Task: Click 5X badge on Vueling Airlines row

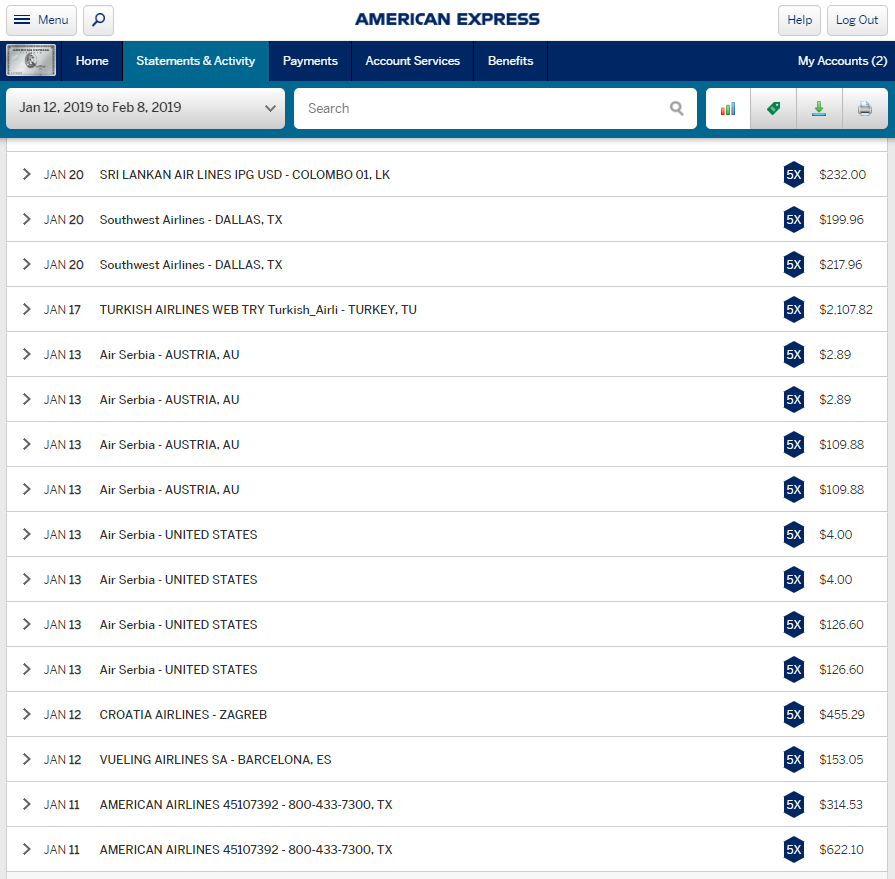Action: 793,759
